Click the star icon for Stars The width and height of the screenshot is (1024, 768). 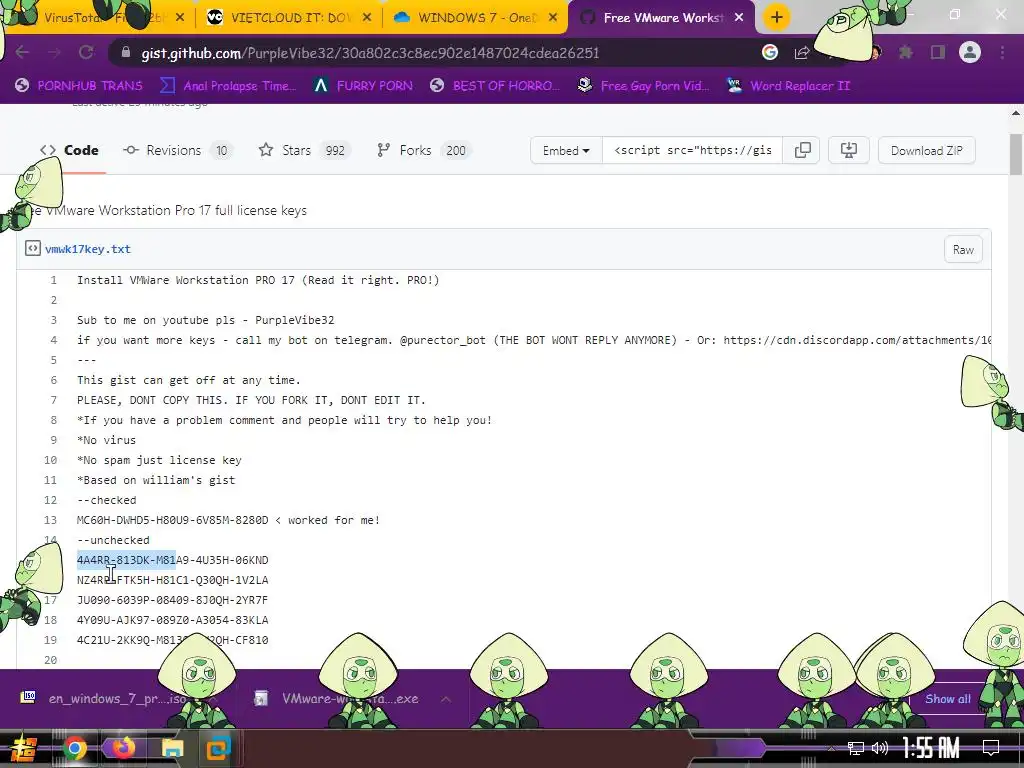(266, 150)
